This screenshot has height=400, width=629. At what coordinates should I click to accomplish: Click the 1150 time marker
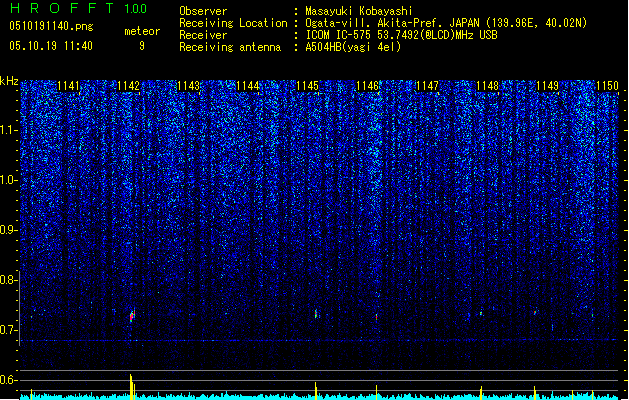[x=607, y=86]
